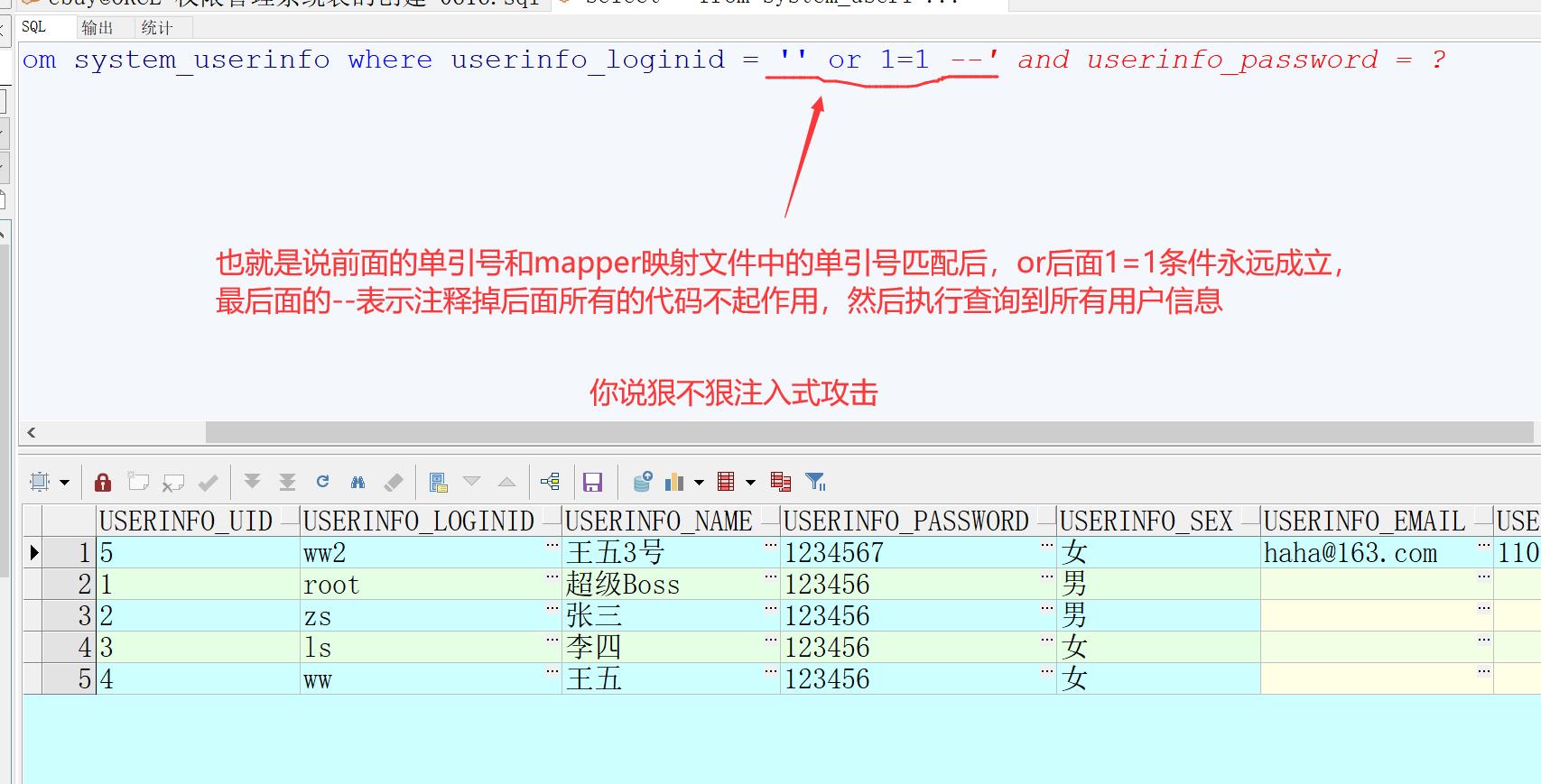Open ellipsis editor for loginid ww2
Image resolution: width=1541 pixels, height=784 pixels.
pos(552,546)
